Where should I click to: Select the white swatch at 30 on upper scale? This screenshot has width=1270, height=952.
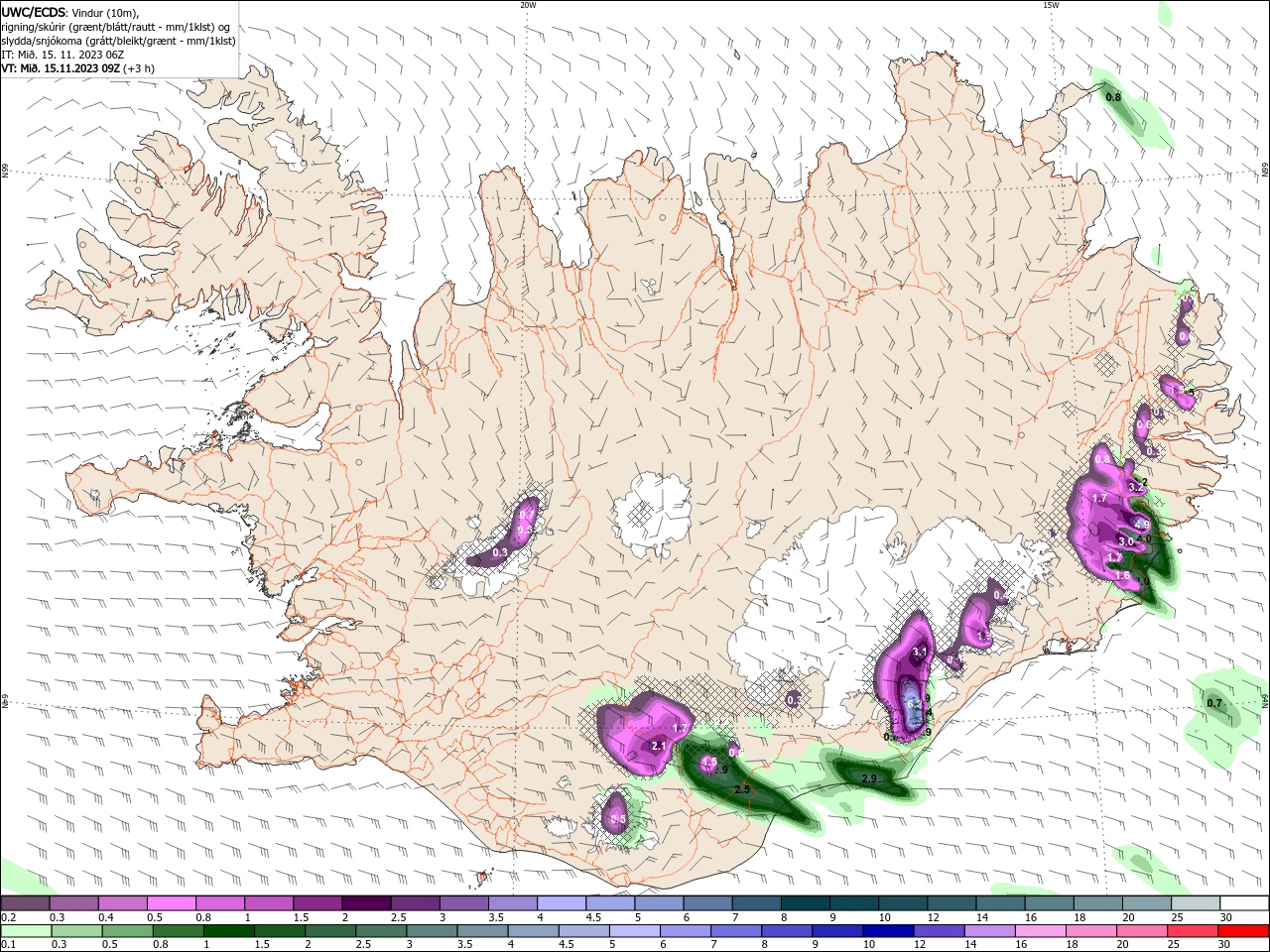point(1243,903)
